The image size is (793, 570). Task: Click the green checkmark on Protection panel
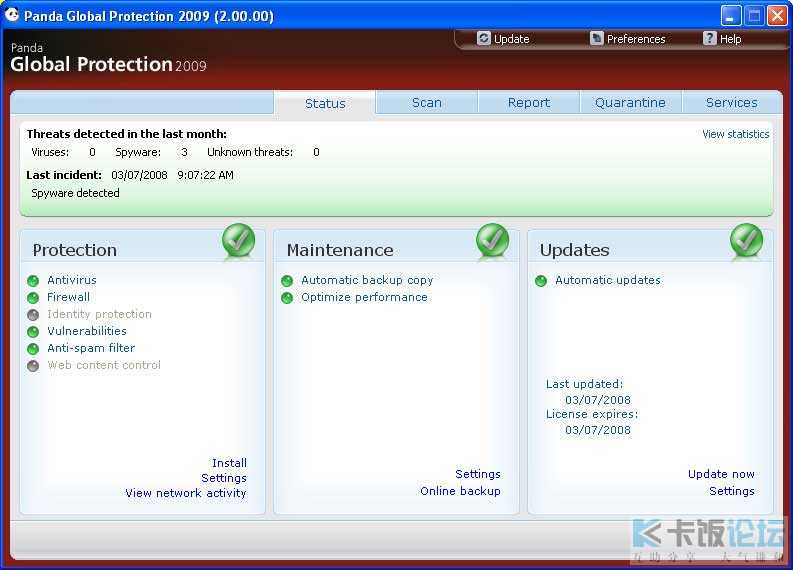coord(238,241)
